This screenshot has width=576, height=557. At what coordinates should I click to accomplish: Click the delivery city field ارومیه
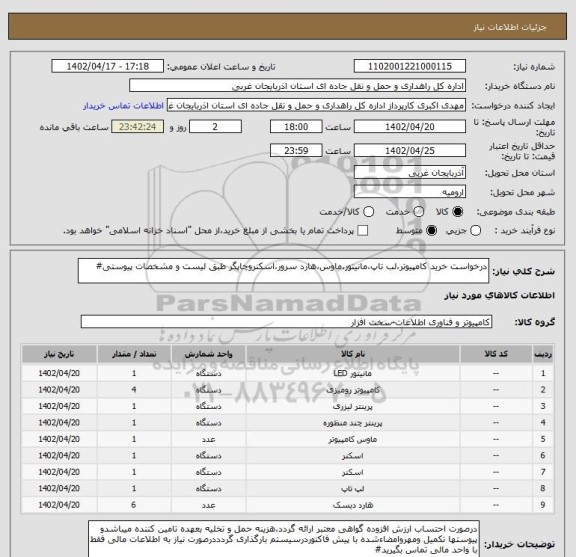[410, 192]
